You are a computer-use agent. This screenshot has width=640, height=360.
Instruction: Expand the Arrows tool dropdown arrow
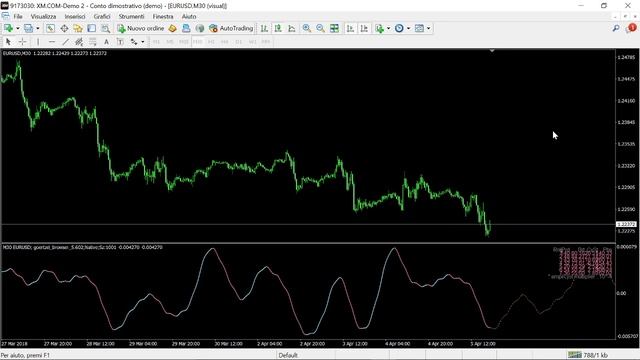[x=142, y=42]
